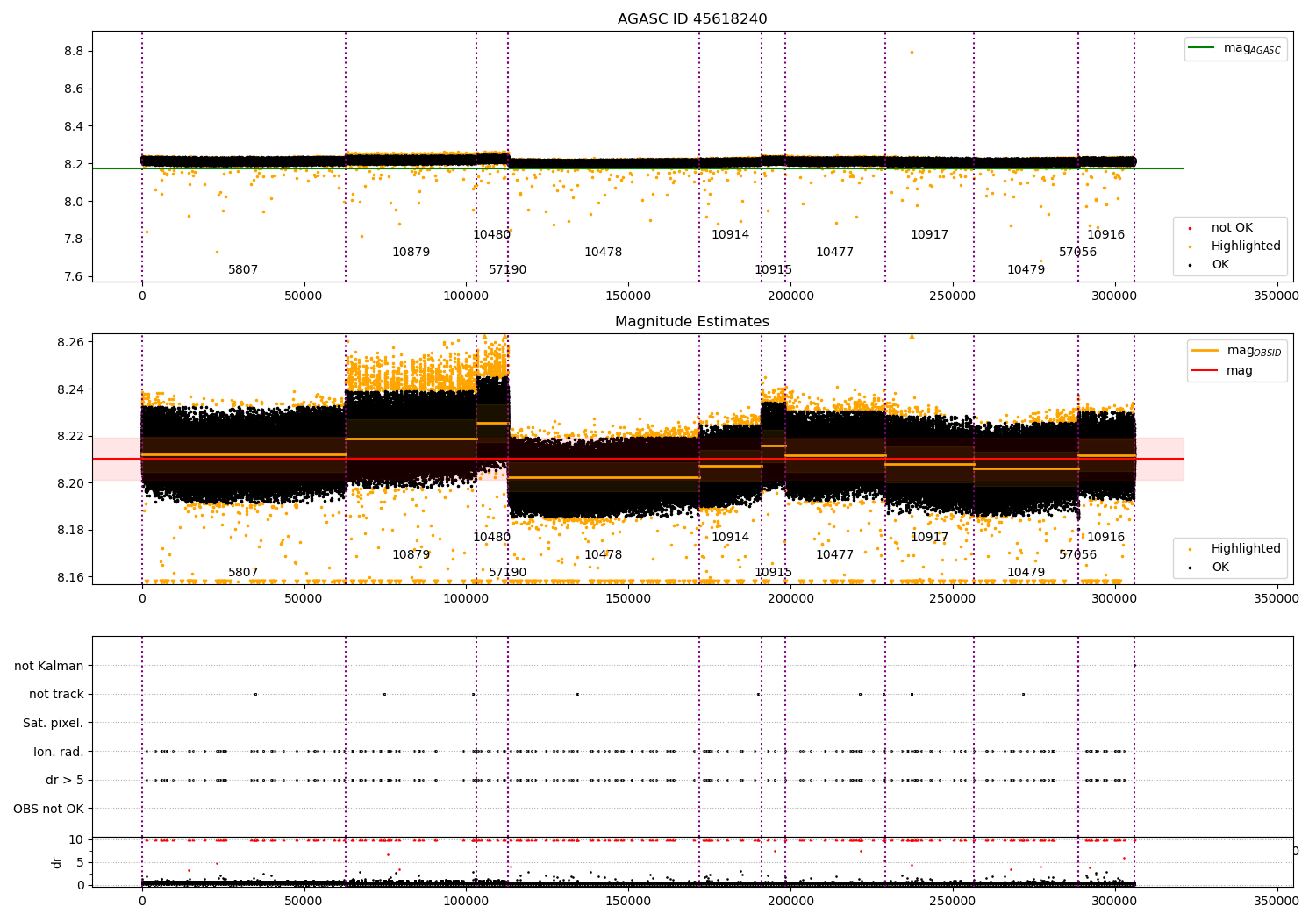Click label '10916' in the Magnitude Estimates plot

click(x=1105, y=538)
